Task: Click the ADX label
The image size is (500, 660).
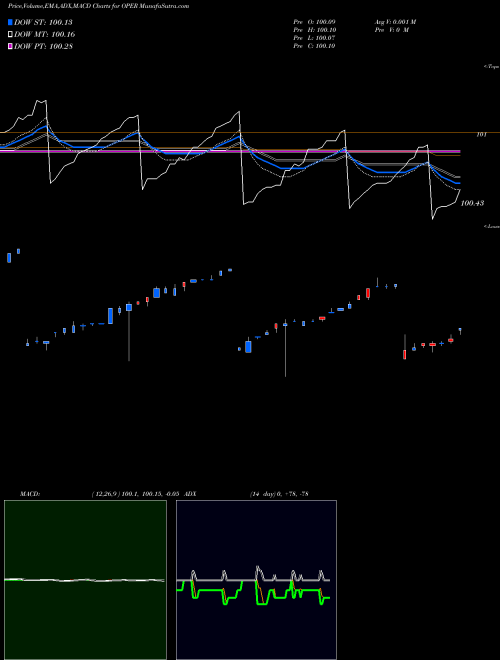Action: click(191, 494)
